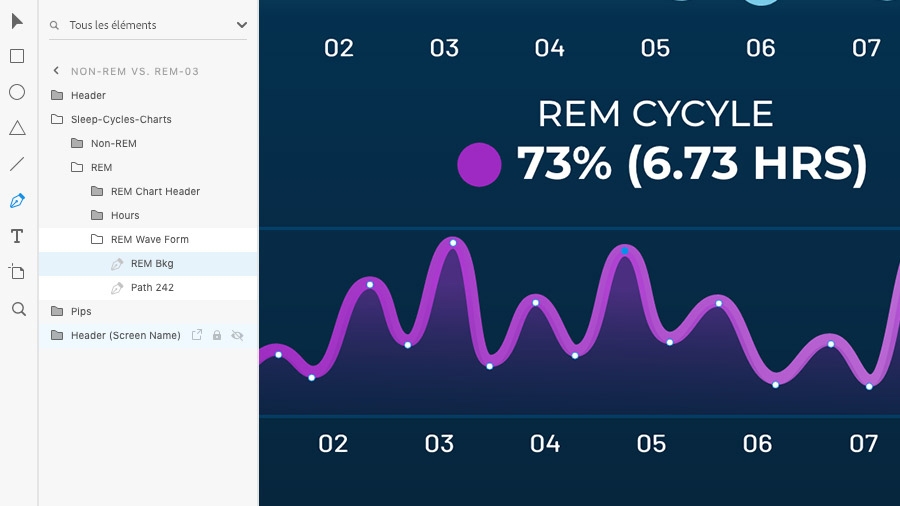Toggle lock on Header (Screen Name) layer

pyautogui.click(x=217, y=336)
